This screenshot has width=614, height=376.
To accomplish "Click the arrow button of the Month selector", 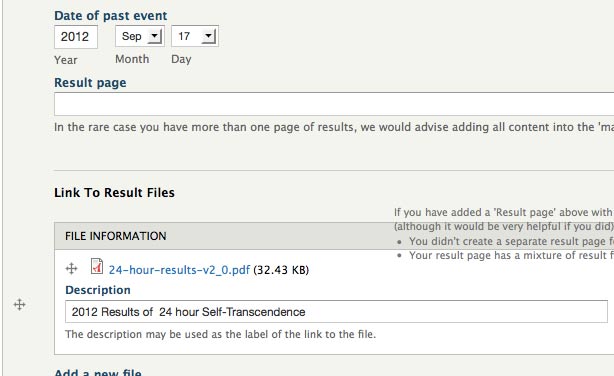I will click(155, 36).
